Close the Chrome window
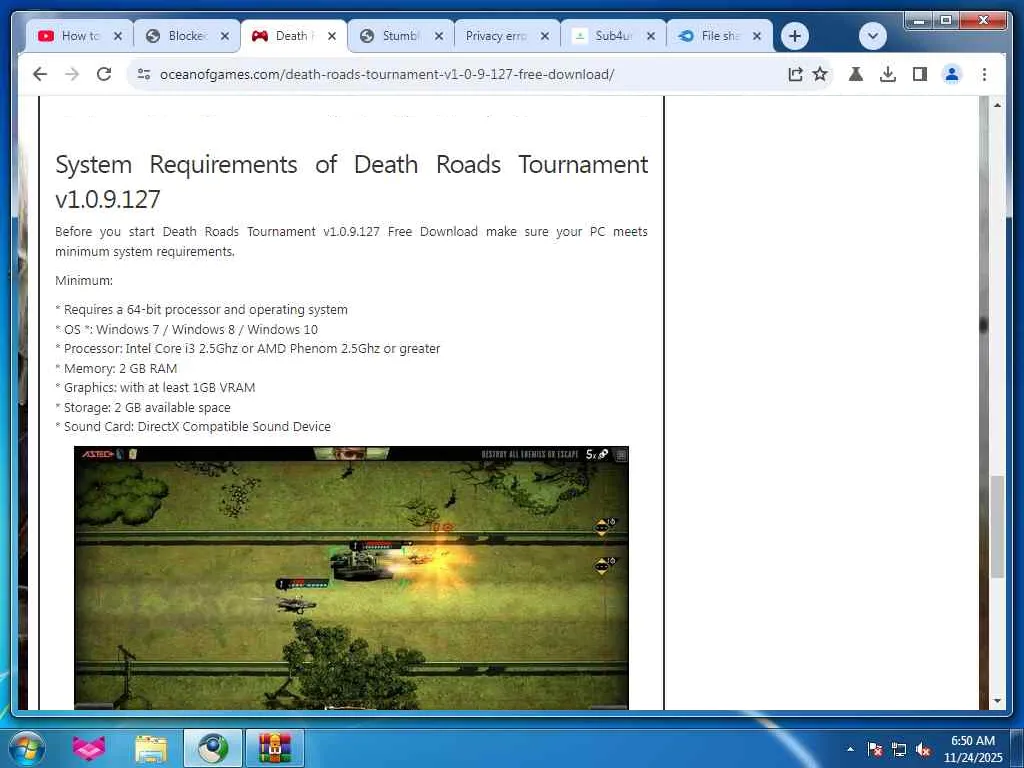1024x768 pixels. pos(984,21)
